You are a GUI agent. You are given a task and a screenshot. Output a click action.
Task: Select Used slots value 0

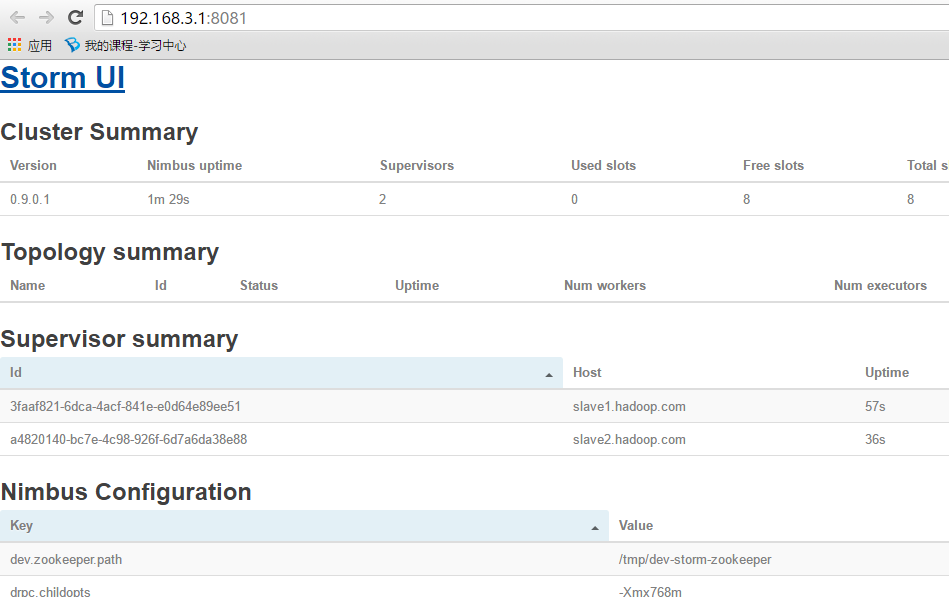[x=574, y=199]
